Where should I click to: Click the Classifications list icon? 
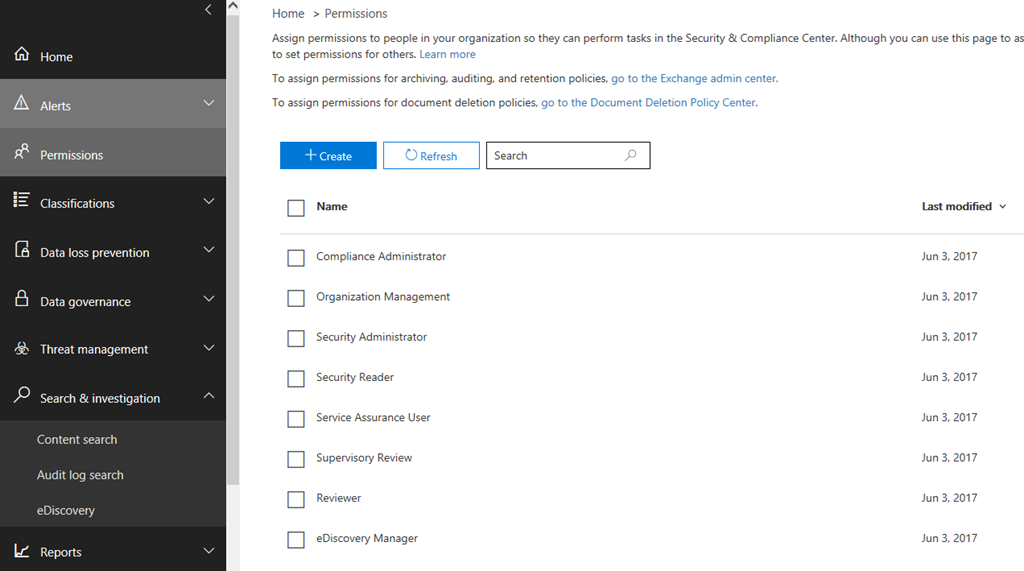[x=21, y=201]
